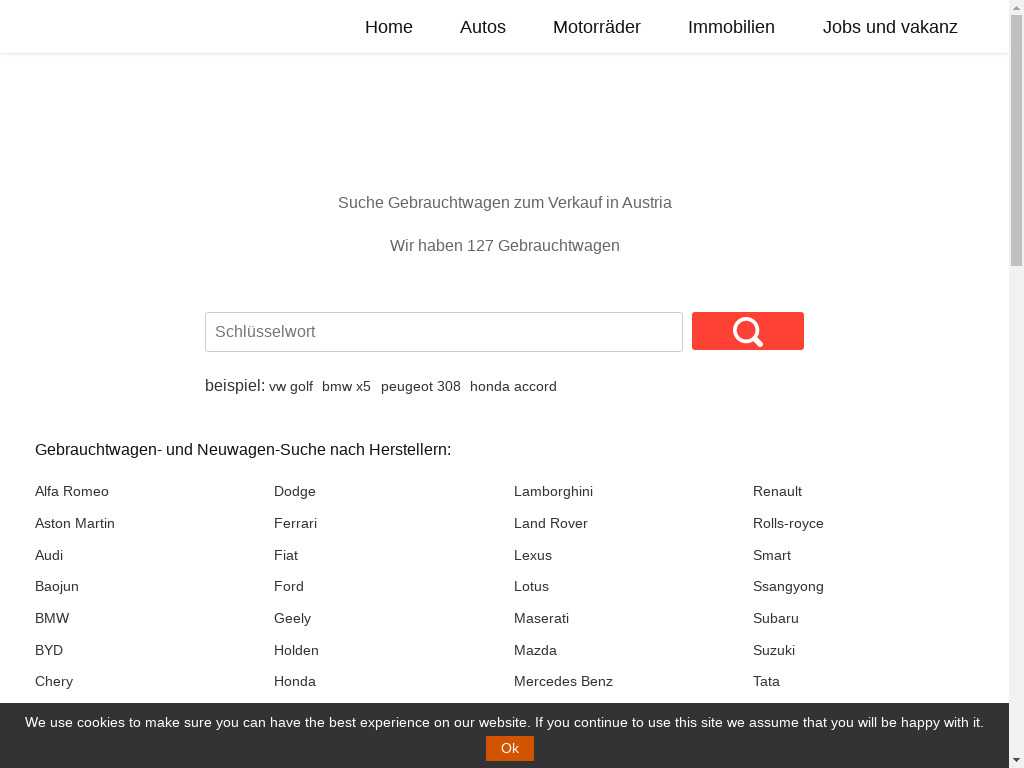Browse Ferrari listings
This screenshot has width=1024, height=768.
[x=295, y=523]
